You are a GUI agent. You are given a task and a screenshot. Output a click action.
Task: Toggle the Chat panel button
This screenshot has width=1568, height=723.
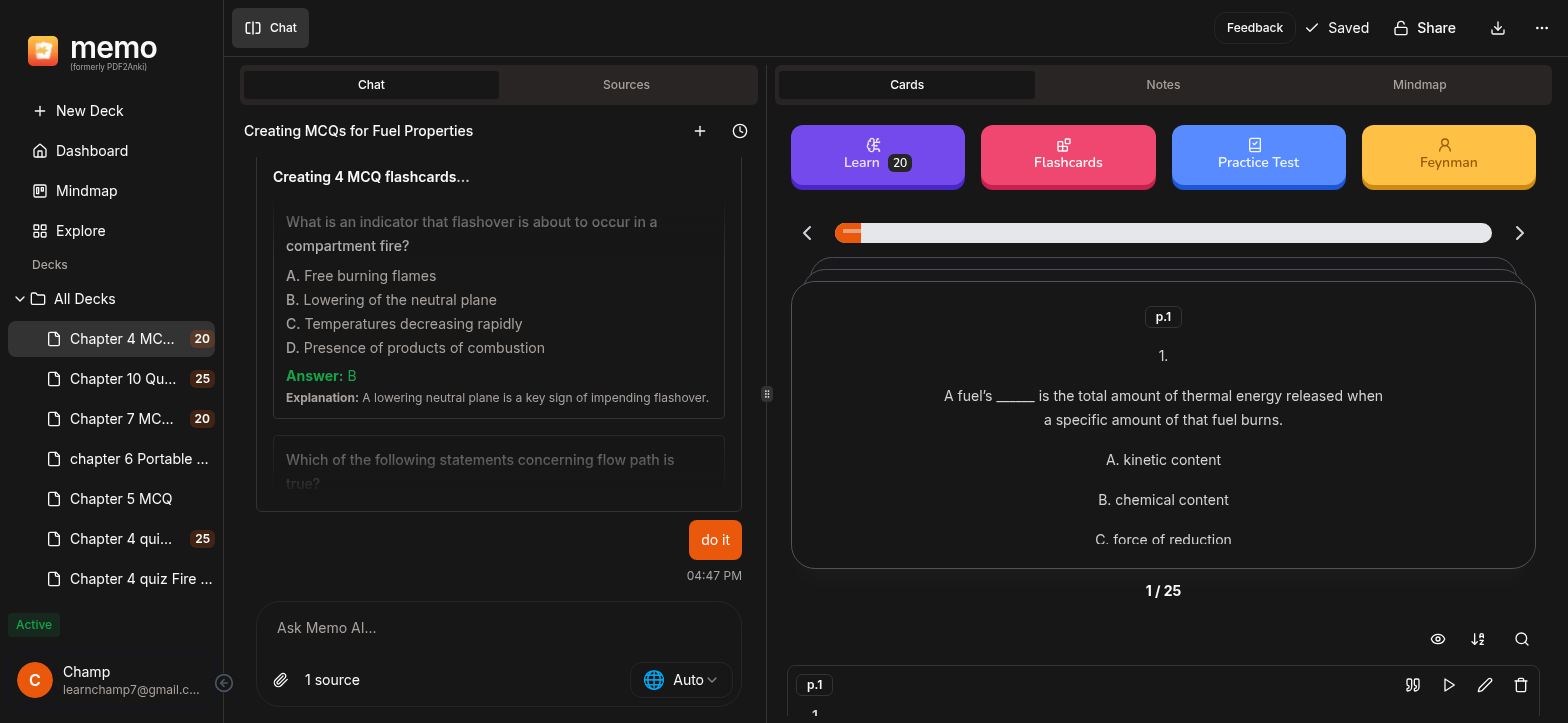(x=271, y=28)
